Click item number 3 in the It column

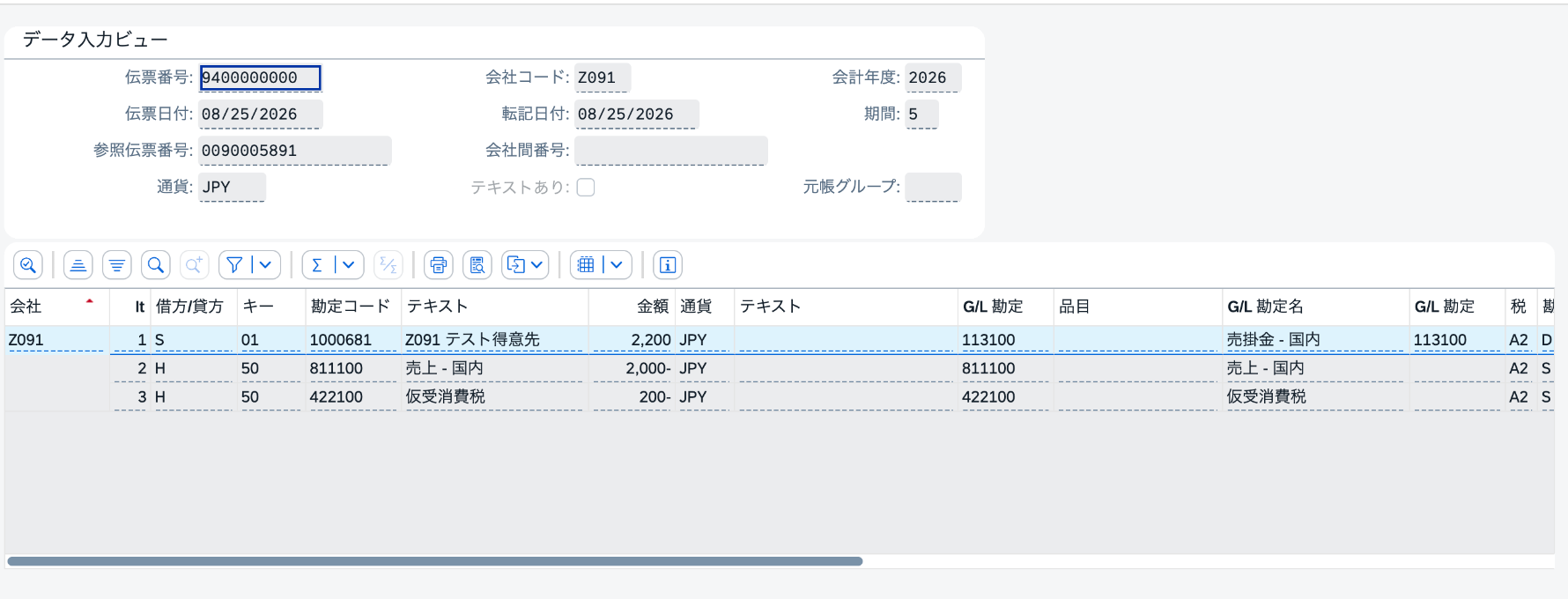(130, 397)
